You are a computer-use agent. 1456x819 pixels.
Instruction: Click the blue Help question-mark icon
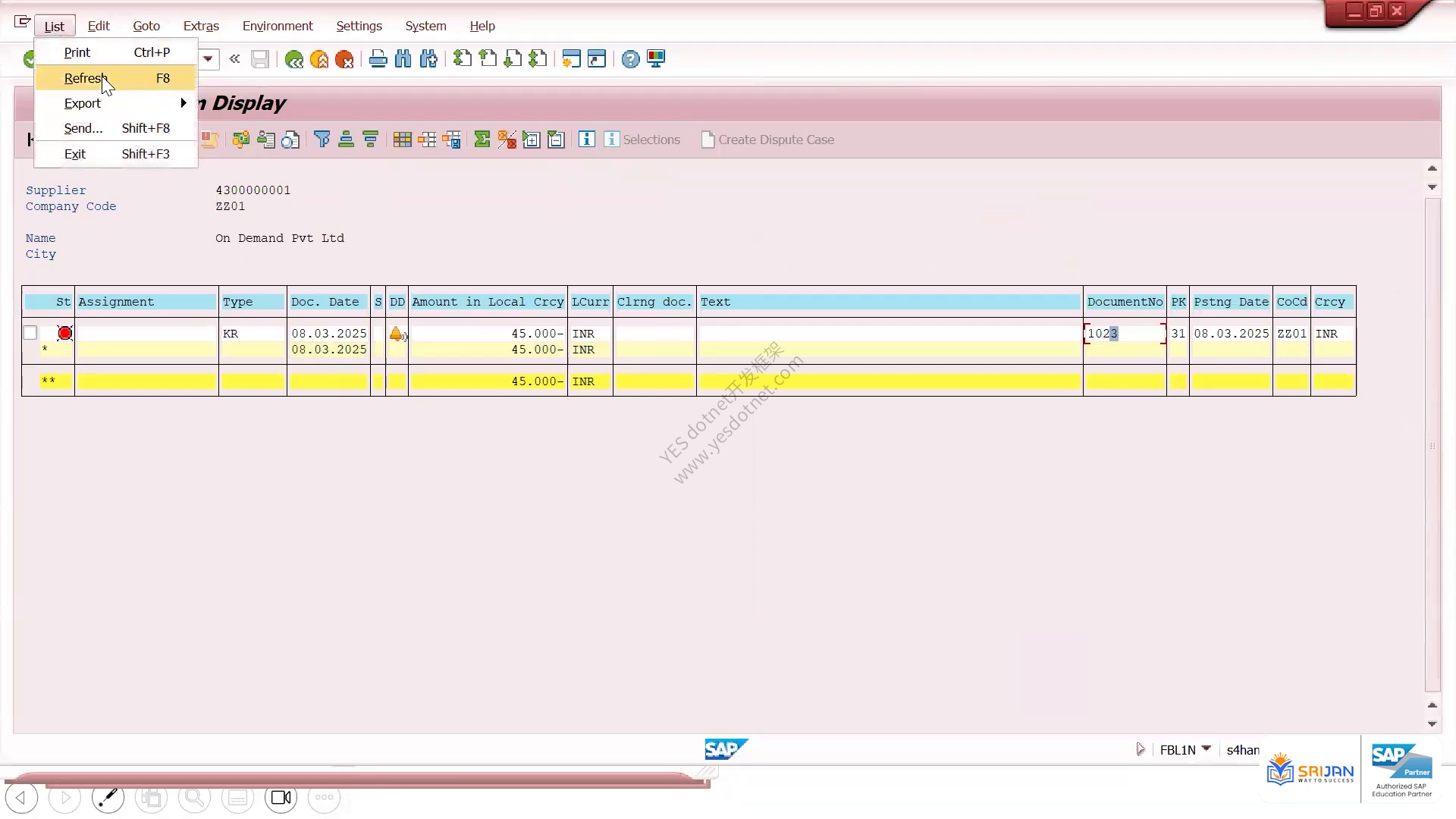pyautogui.click(x=630, y=59)
